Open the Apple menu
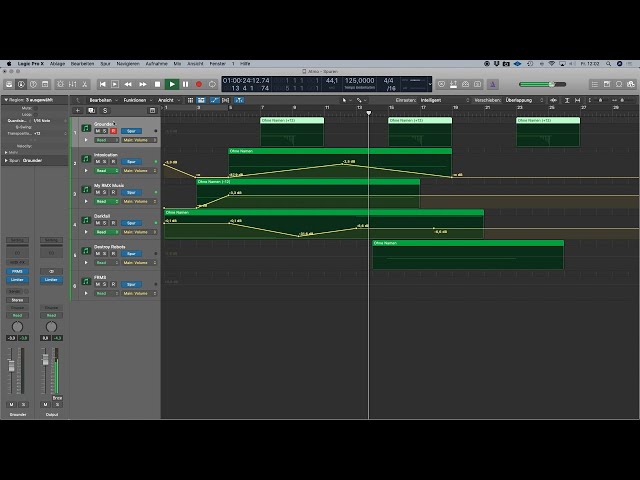The height and width of the screenshot is (480, 640). (9, 64)
